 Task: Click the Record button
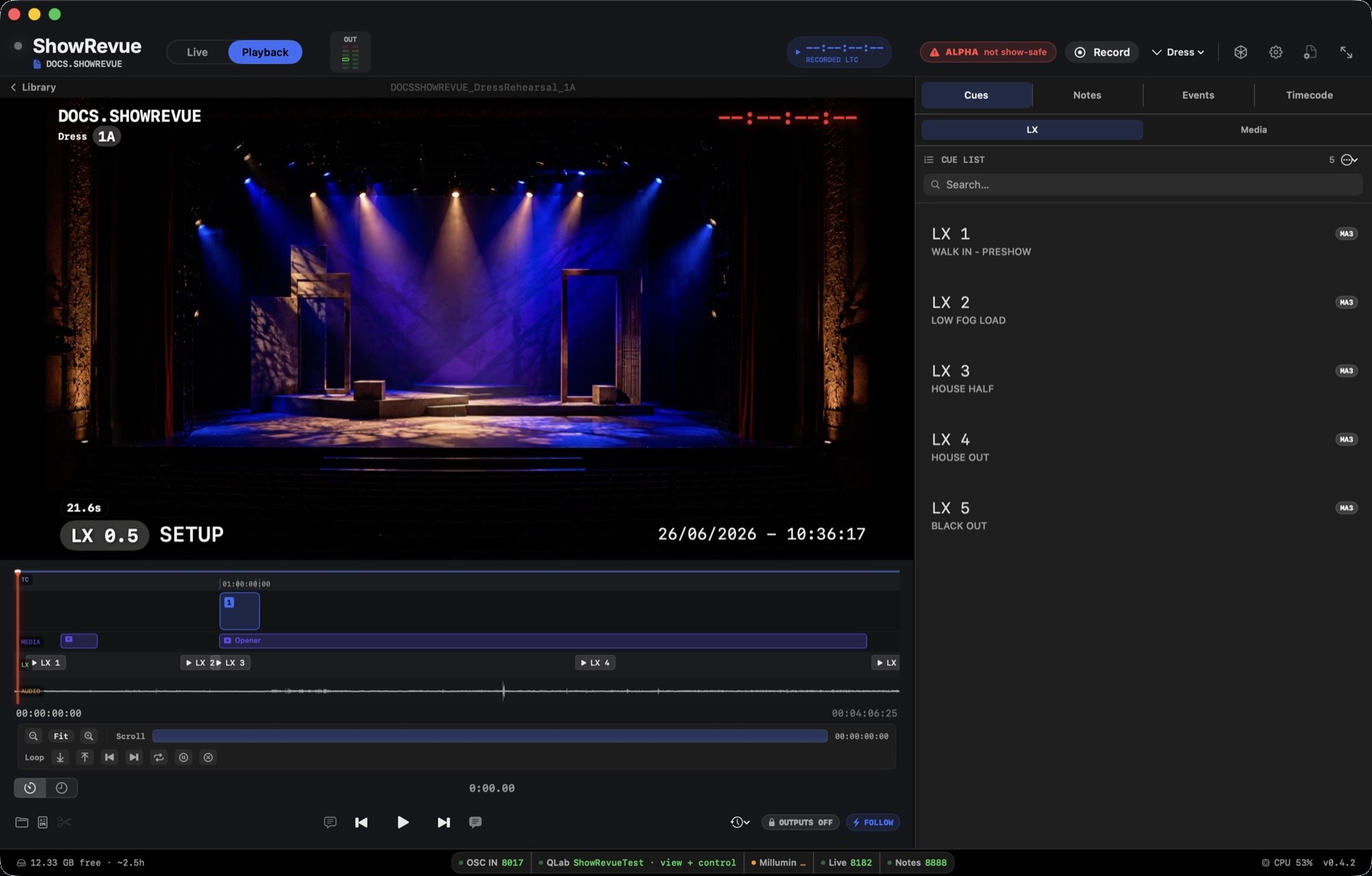1102,52
